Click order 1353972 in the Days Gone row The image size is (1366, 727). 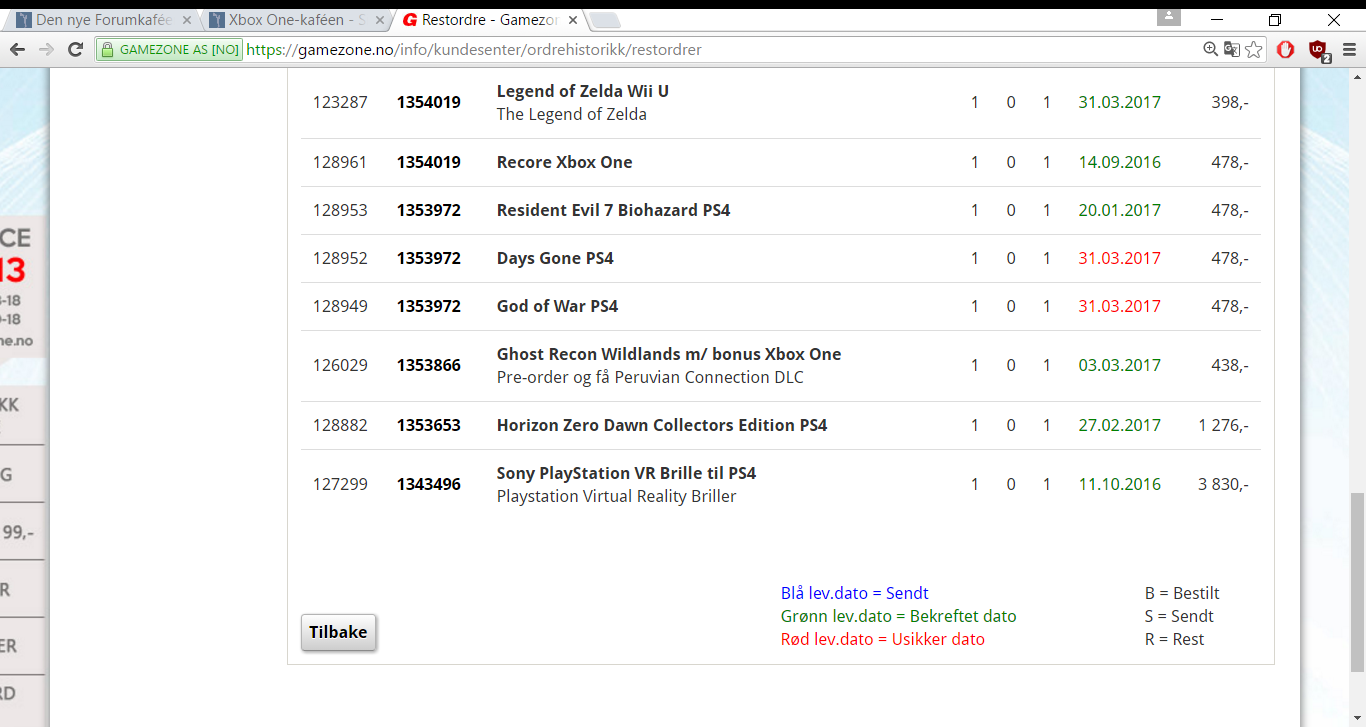point(429,258)
